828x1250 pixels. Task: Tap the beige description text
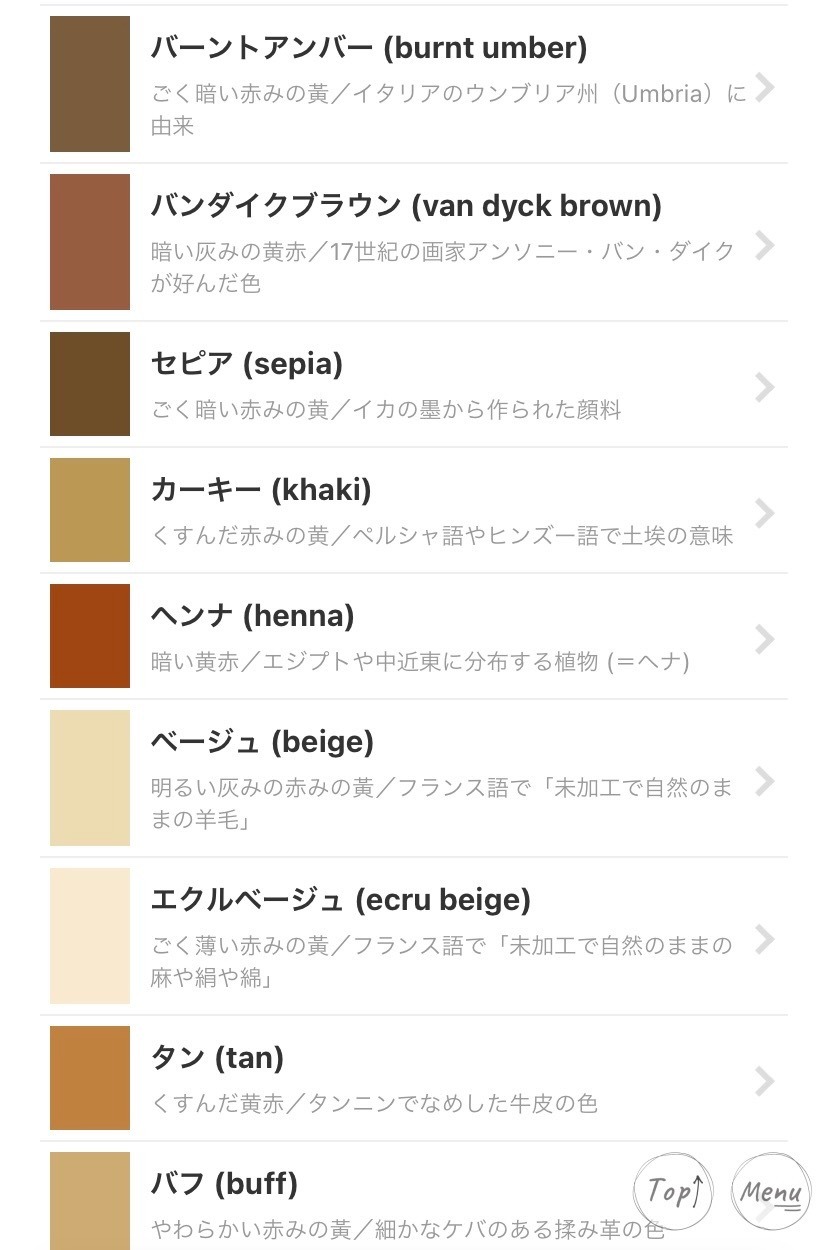442,804
